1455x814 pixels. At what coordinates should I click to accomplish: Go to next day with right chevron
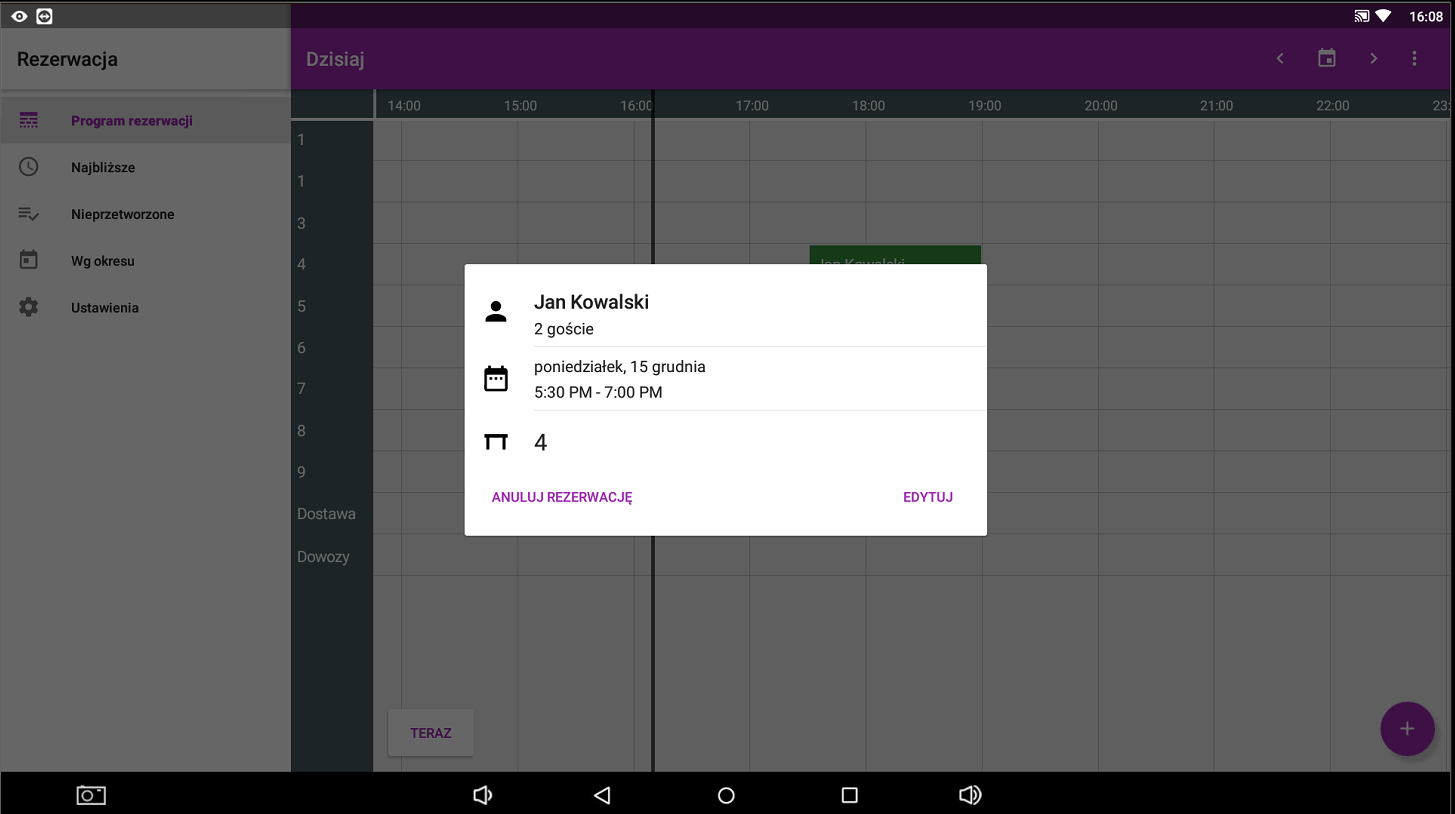click(1374, 59)
